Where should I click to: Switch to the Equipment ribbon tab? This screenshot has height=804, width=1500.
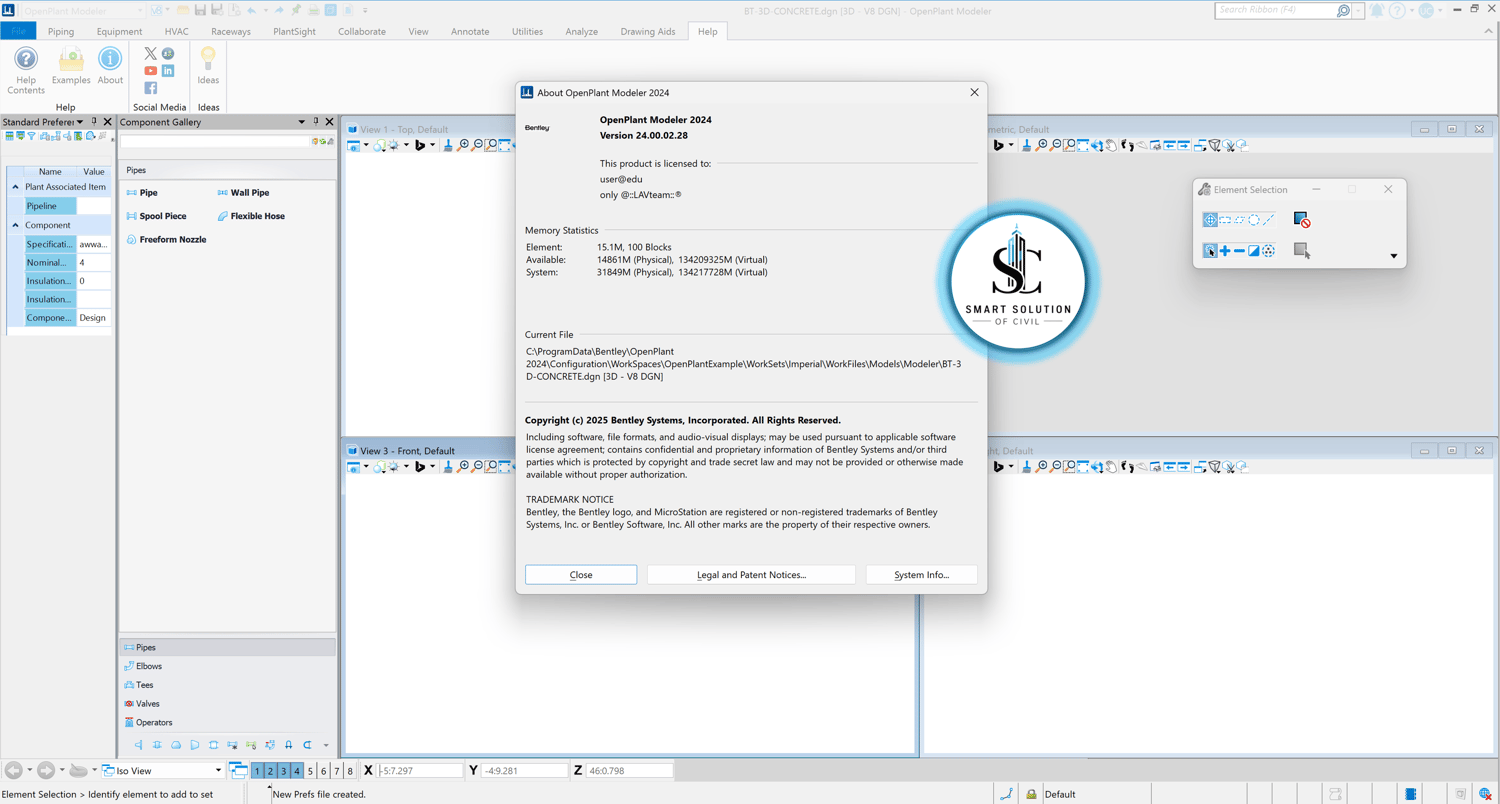pyautogui.click(x=119, y=31)
